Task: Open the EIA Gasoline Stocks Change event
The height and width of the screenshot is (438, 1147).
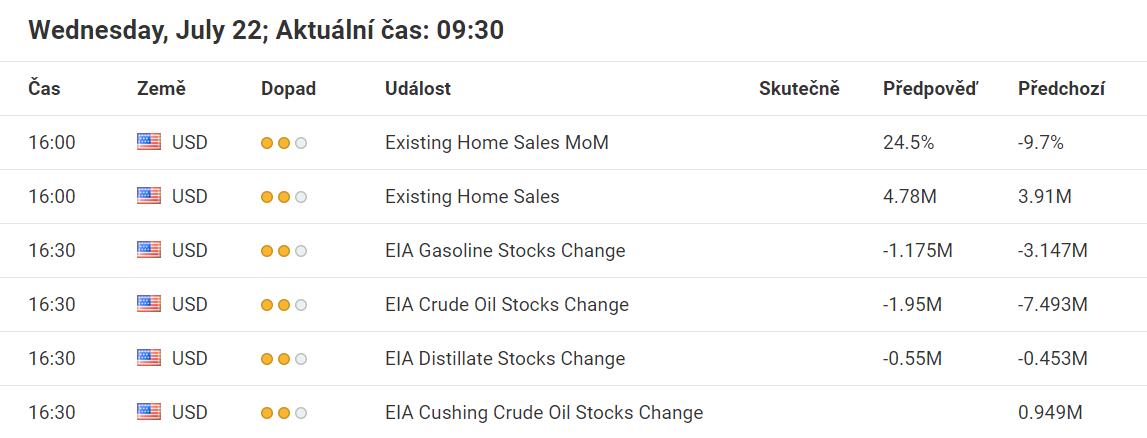Action: click(x=505, y=250)
